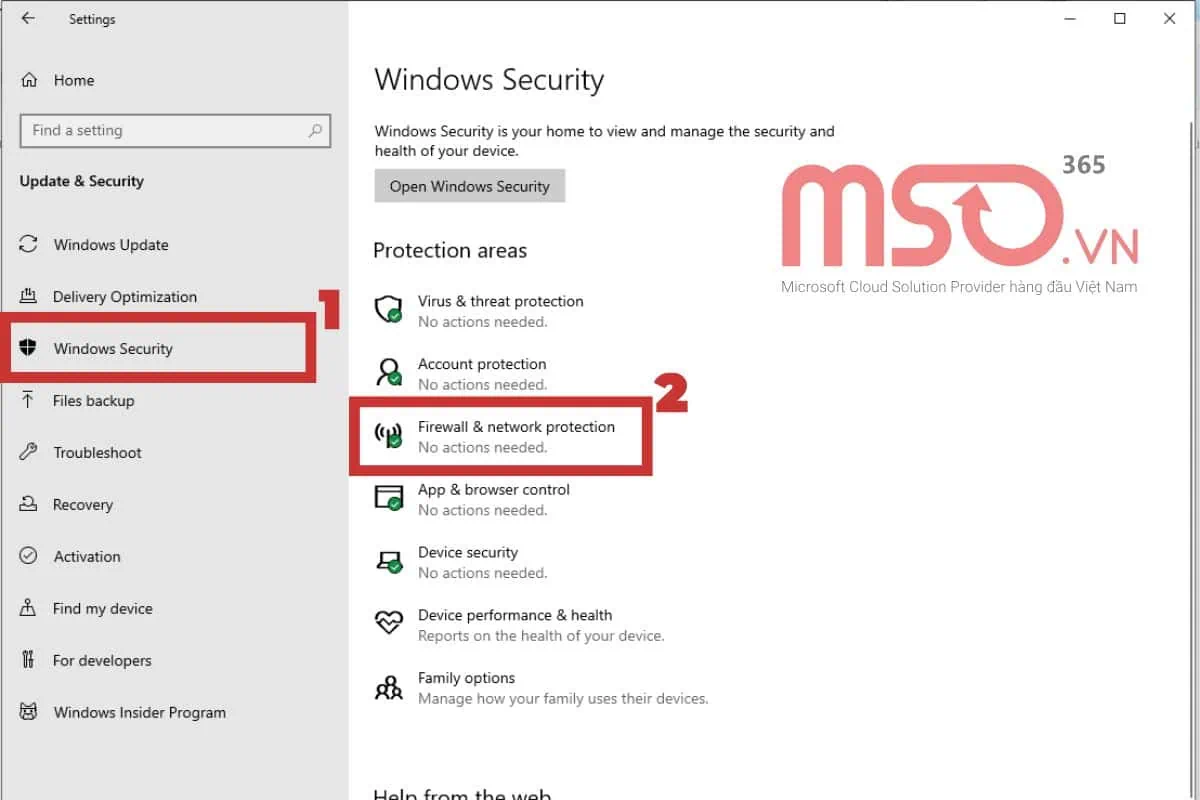Click the back arrow icon in Settings
Viewport: 1200px width, 800px height.
point(28,18)
